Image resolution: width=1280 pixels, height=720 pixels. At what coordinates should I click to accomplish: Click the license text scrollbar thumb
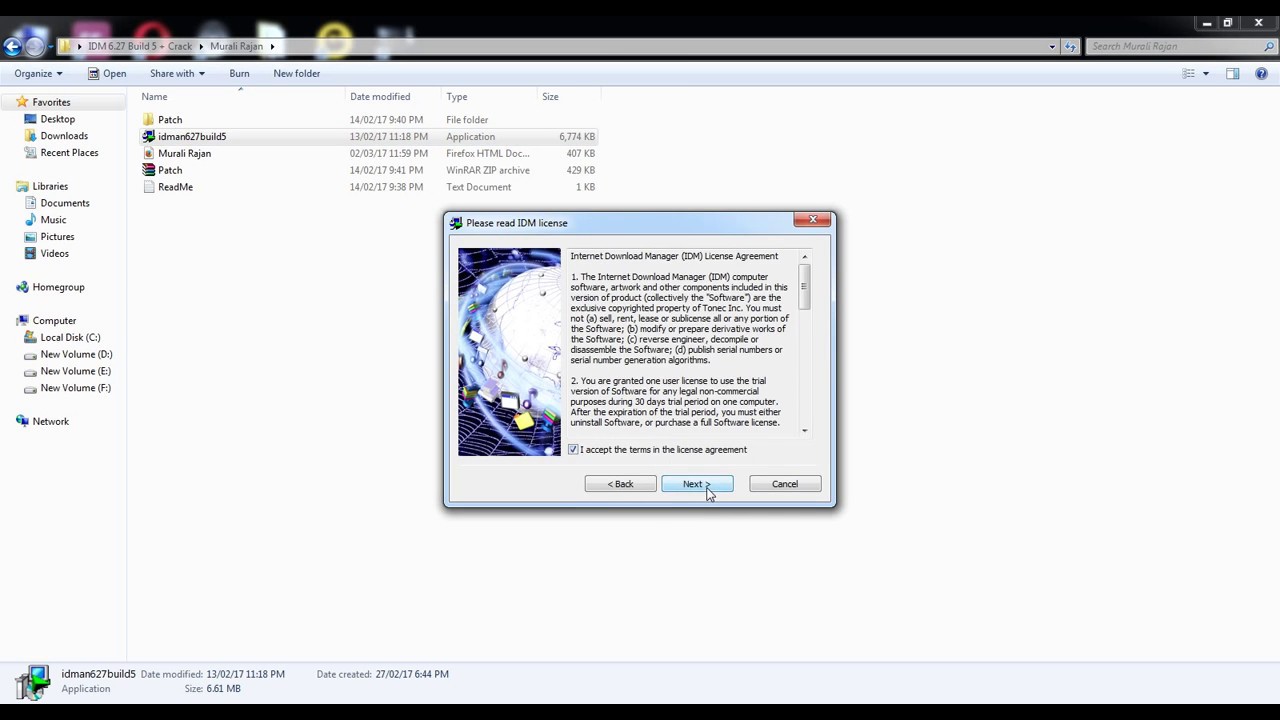tap(804, 287)
